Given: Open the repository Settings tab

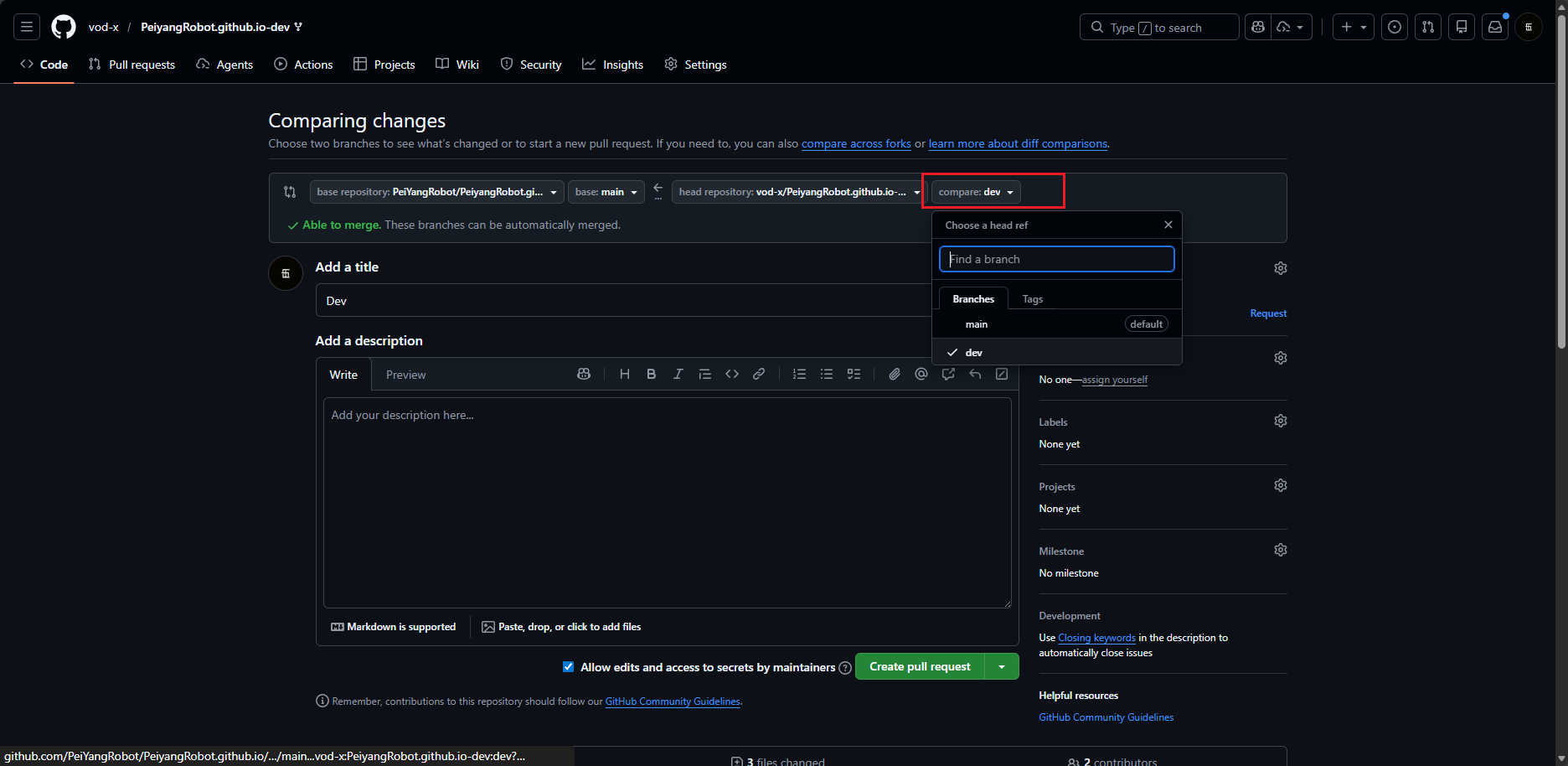Looking at the screenshot, I should click(695, 65).
